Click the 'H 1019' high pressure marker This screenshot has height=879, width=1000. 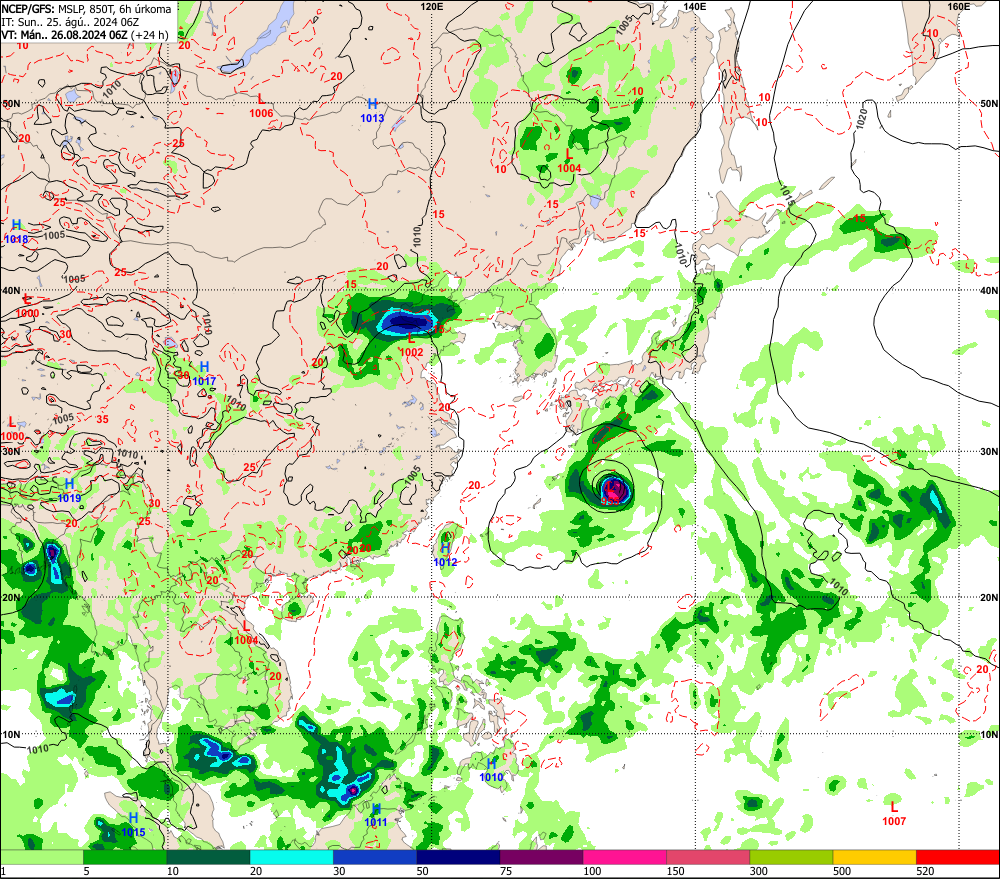pyautogui.click(x=69, y=491)
